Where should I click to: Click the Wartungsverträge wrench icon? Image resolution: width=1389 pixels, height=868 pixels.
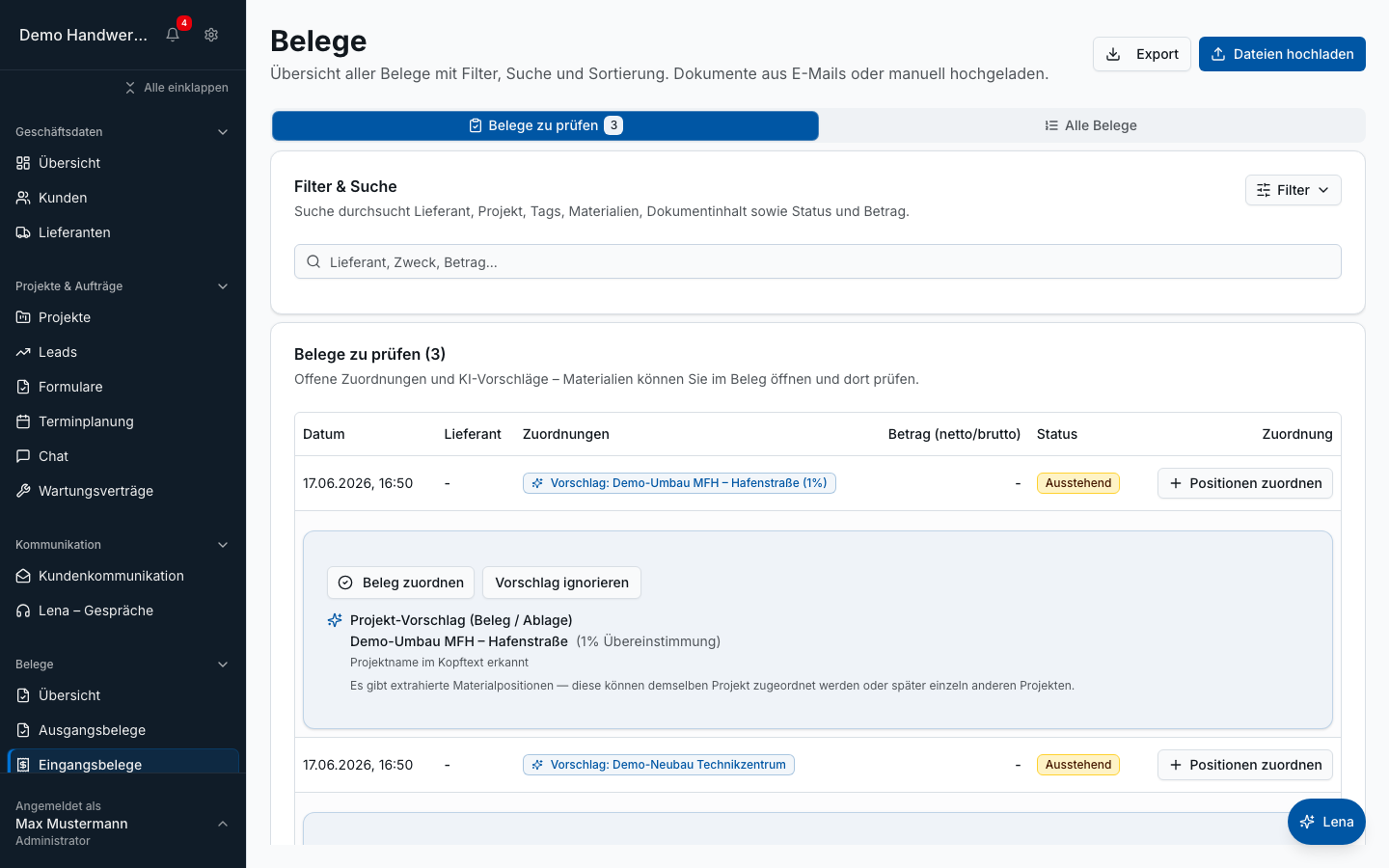point(23,491)
